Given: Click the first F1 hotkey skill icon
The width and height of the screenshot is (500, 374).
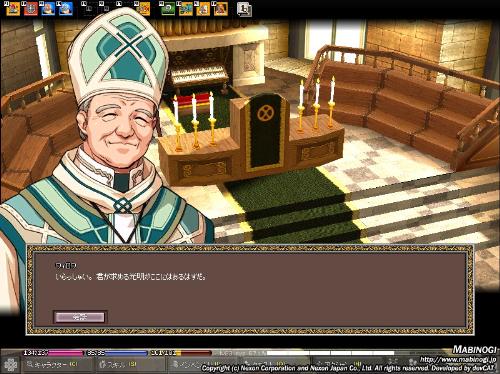Looking at the screenshot, I should [x=13, y=9].
